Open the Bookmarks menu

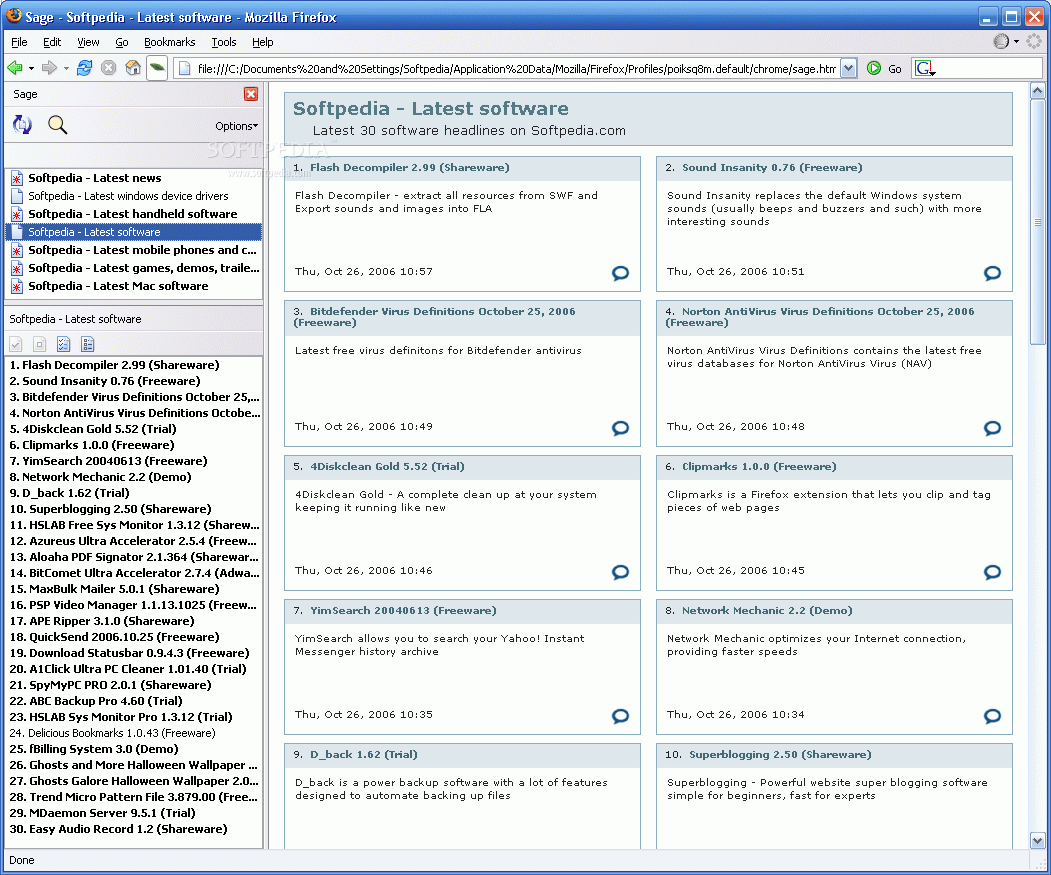click(170, 42)
